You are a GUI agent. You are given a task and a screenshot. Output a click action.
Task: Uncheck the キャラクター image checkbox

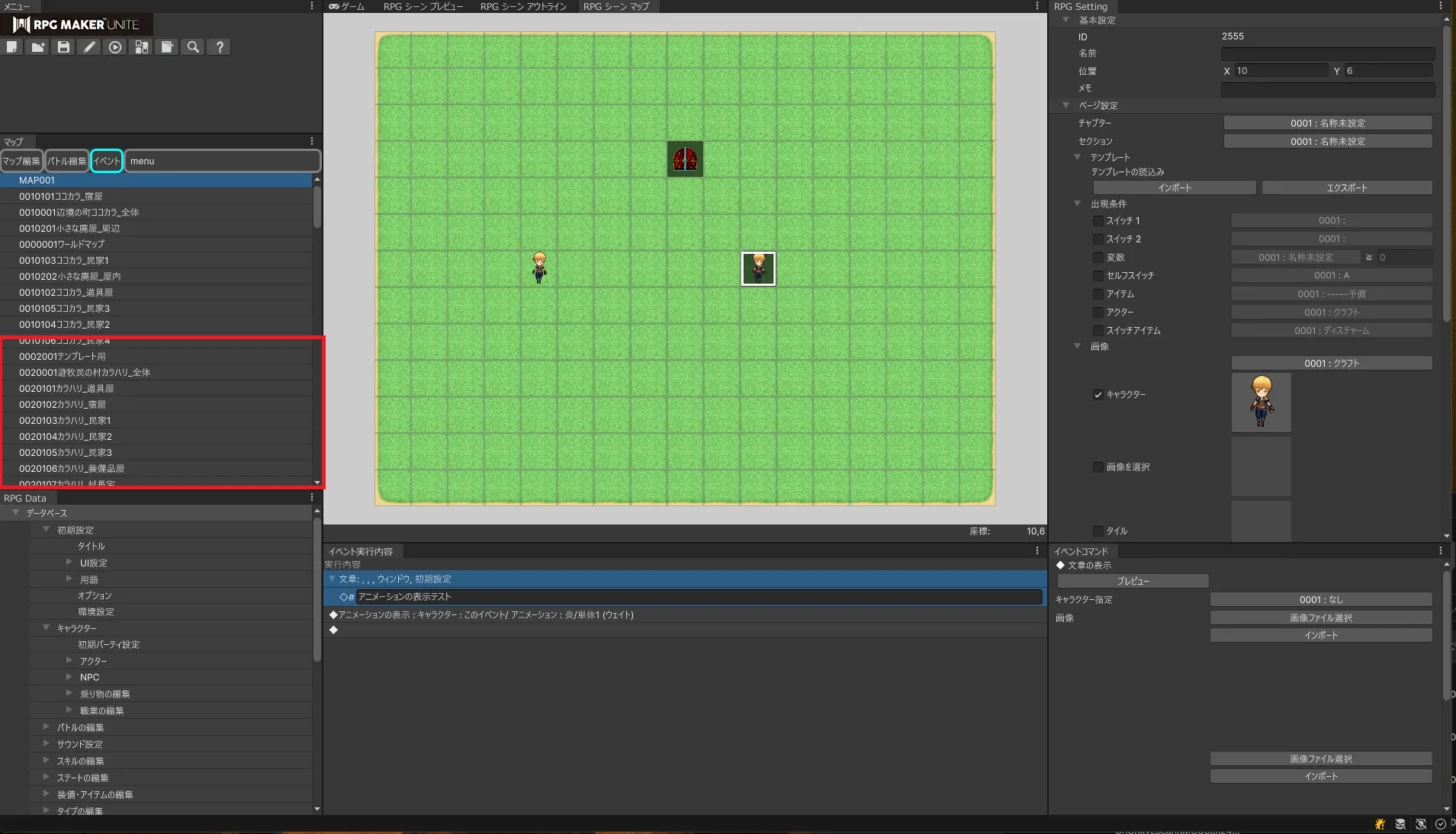coord(1098,395)
